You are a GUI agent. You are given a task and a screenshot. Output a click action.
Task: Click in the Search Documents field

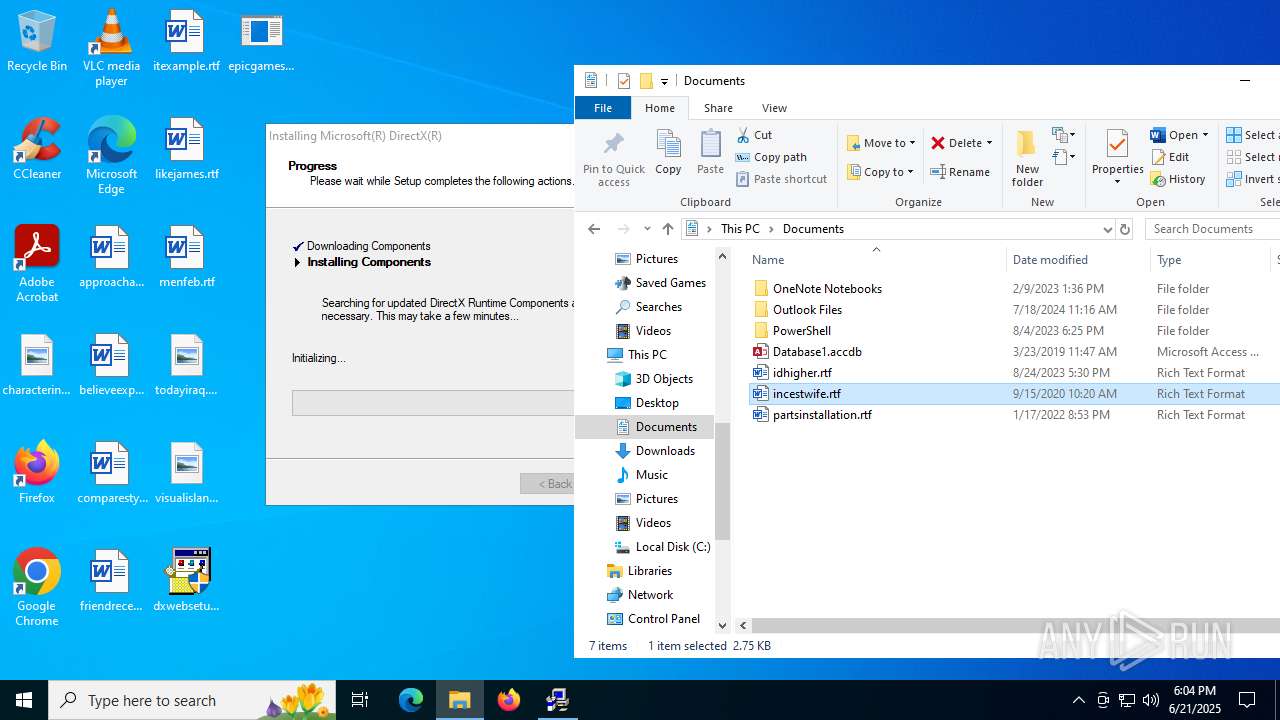click(1213, 229)
